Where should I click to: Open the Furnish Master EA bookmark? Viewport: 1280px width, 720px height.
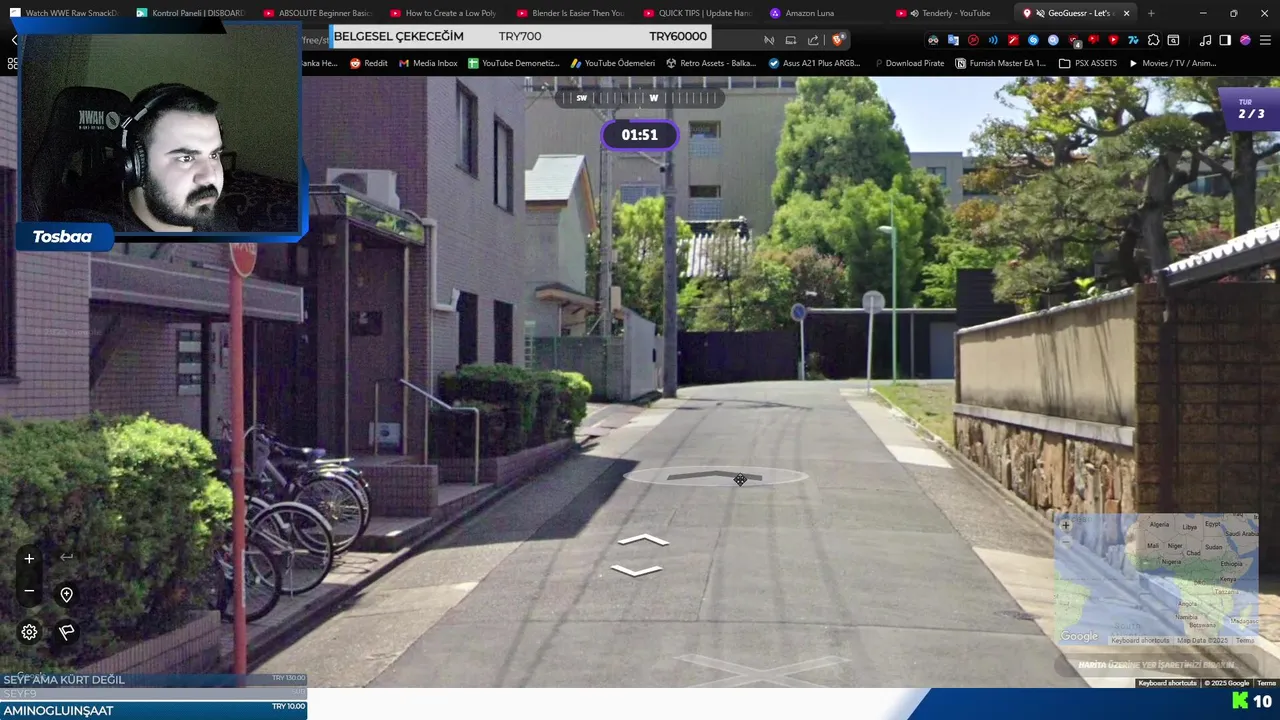[x=1000, y=63]
